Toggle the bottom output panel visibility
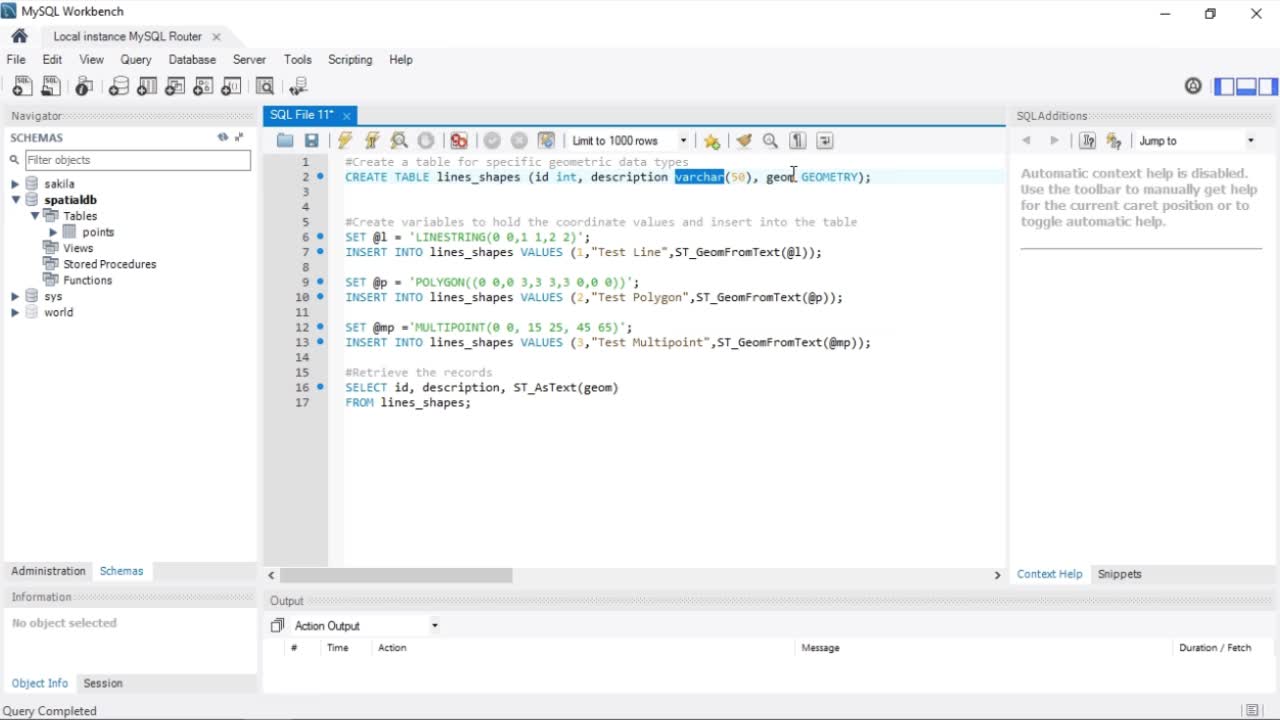The height and width of the screenshot is (720, 1280). [1246, 87]
